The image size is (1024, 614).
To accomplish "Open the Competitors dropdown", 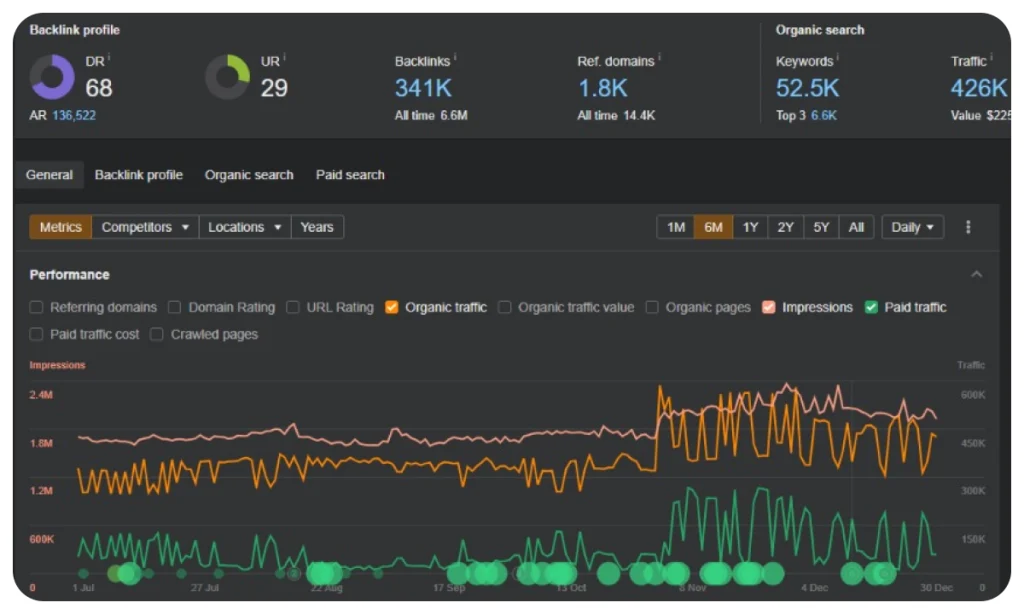I will [145, 227].
